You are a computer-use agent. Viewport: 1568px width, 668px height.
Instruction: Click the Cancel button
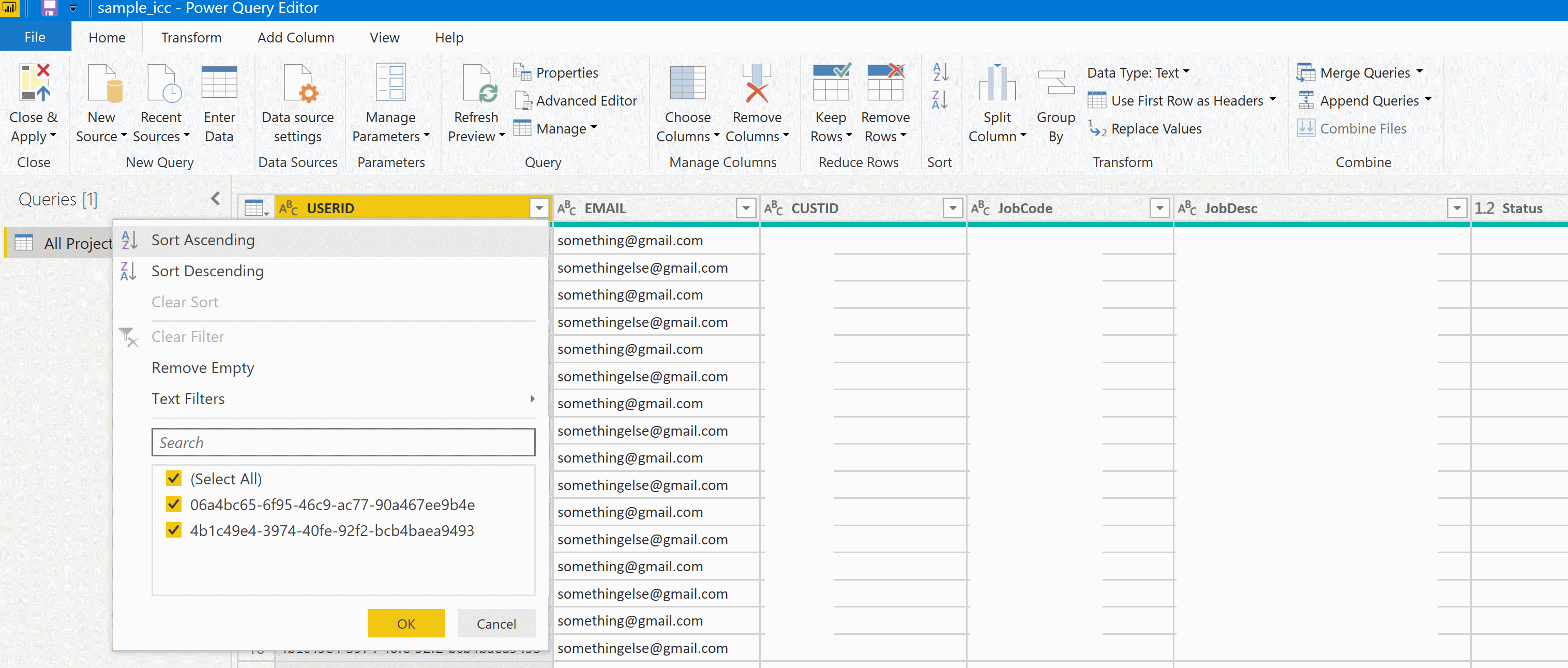[x=496, y=624]
